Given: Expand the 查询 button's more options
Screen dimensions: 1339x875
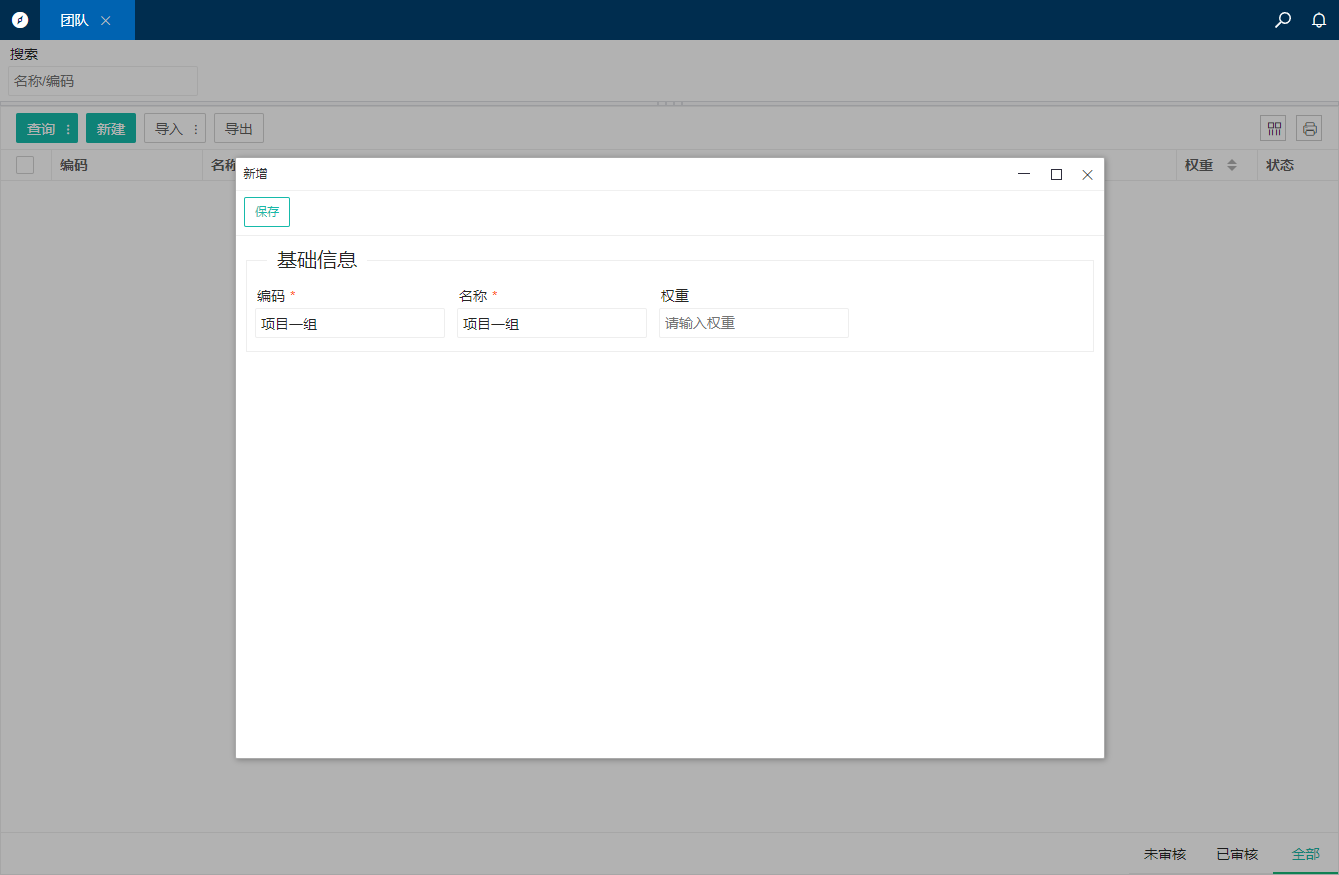Looking at the screenshot, I should point(68,129).
